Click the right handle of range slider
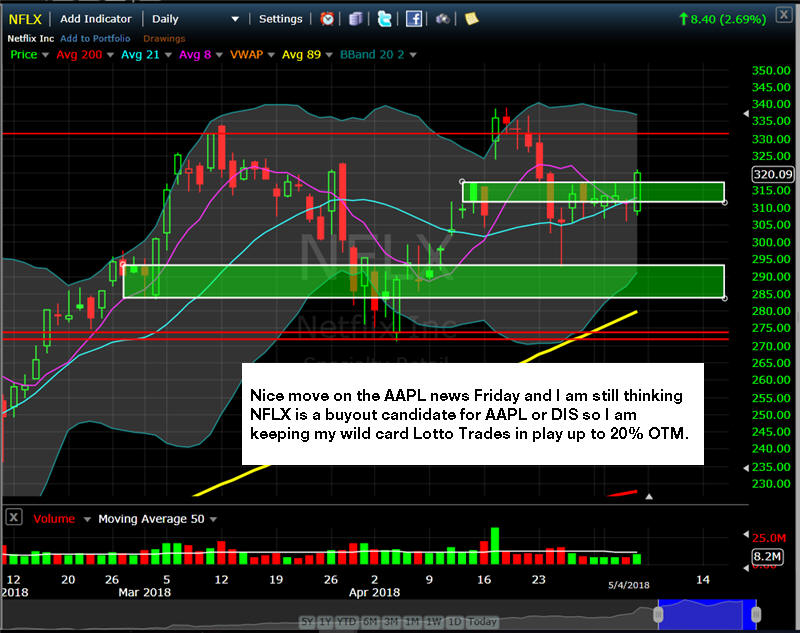800x633 pixels. click(757, 613)
